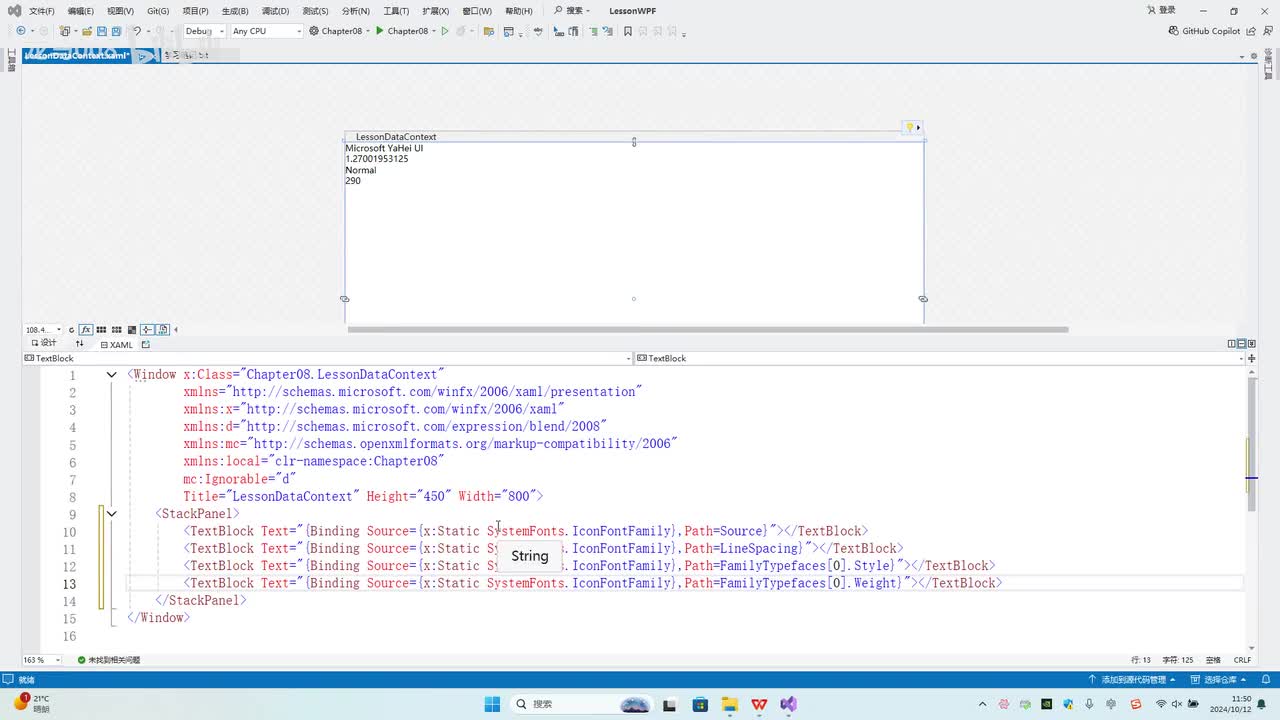Image resolution: width=1280 pixels, height=720 pixels.
Task: Click the microphone tray icon
Action: [1091, 704]
